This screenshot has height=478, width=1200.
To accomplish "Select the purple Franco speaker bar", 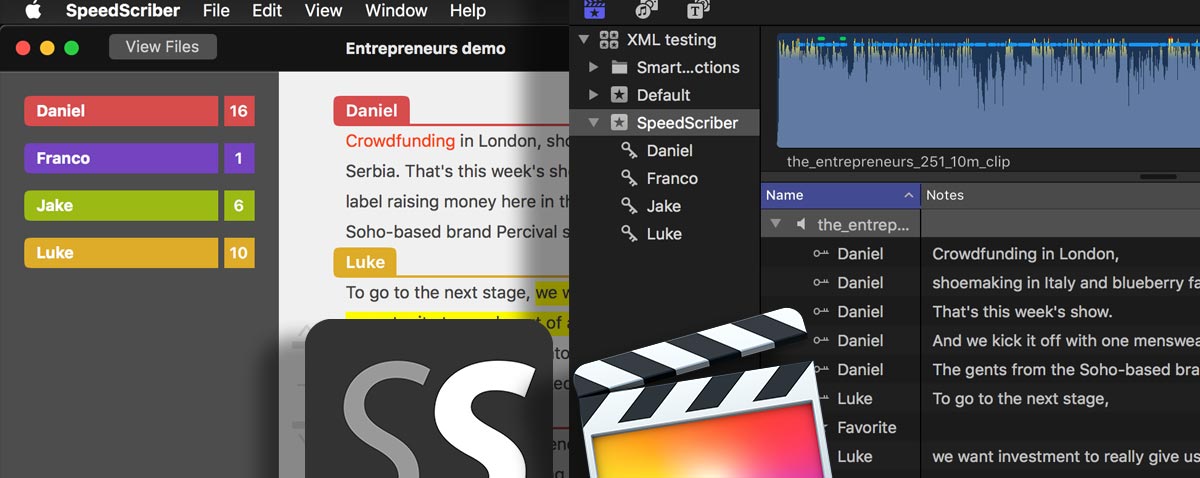I will click(x=121, y=158).
